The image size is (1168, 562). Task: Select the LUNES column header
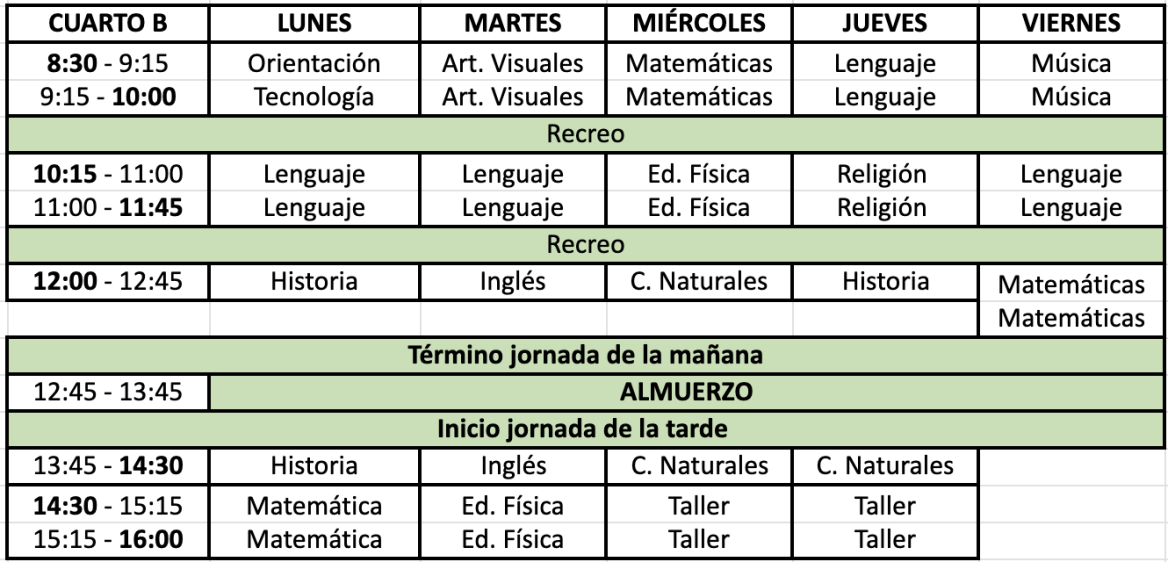click(x=315, y=24)
